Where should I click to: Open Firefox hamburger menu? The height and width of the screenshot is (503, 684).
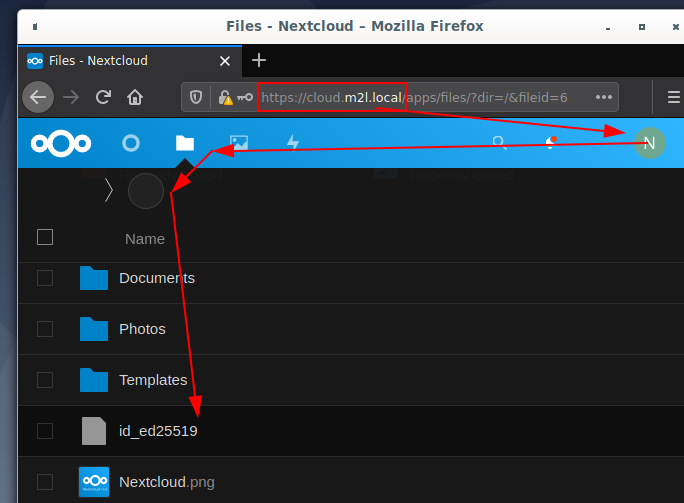coord(674,97)
